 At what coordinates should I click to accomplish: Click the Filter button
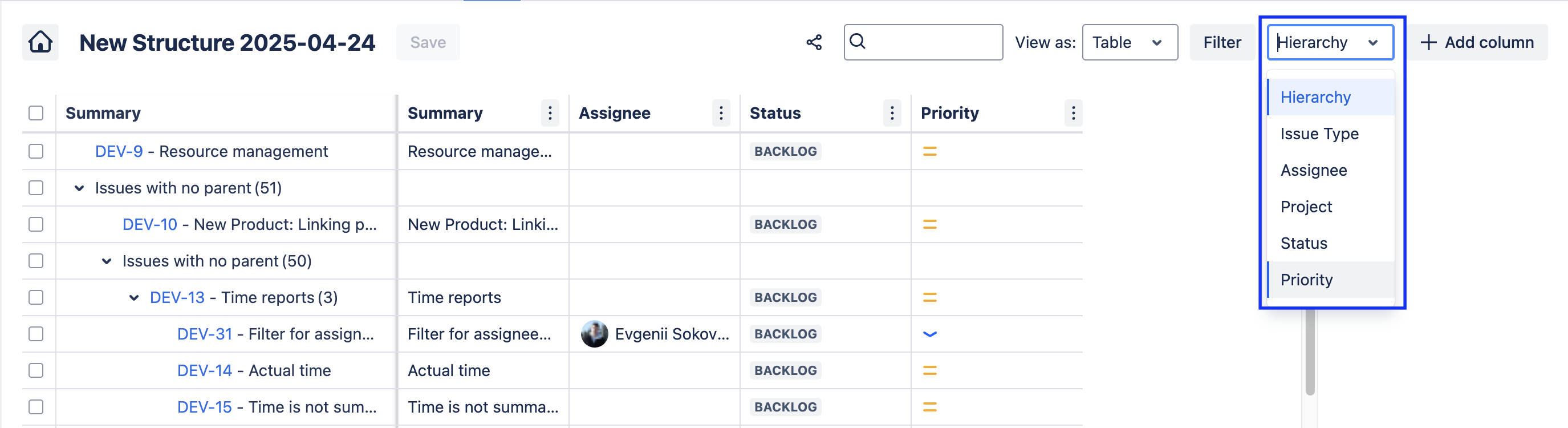[x=1222, y=42]
